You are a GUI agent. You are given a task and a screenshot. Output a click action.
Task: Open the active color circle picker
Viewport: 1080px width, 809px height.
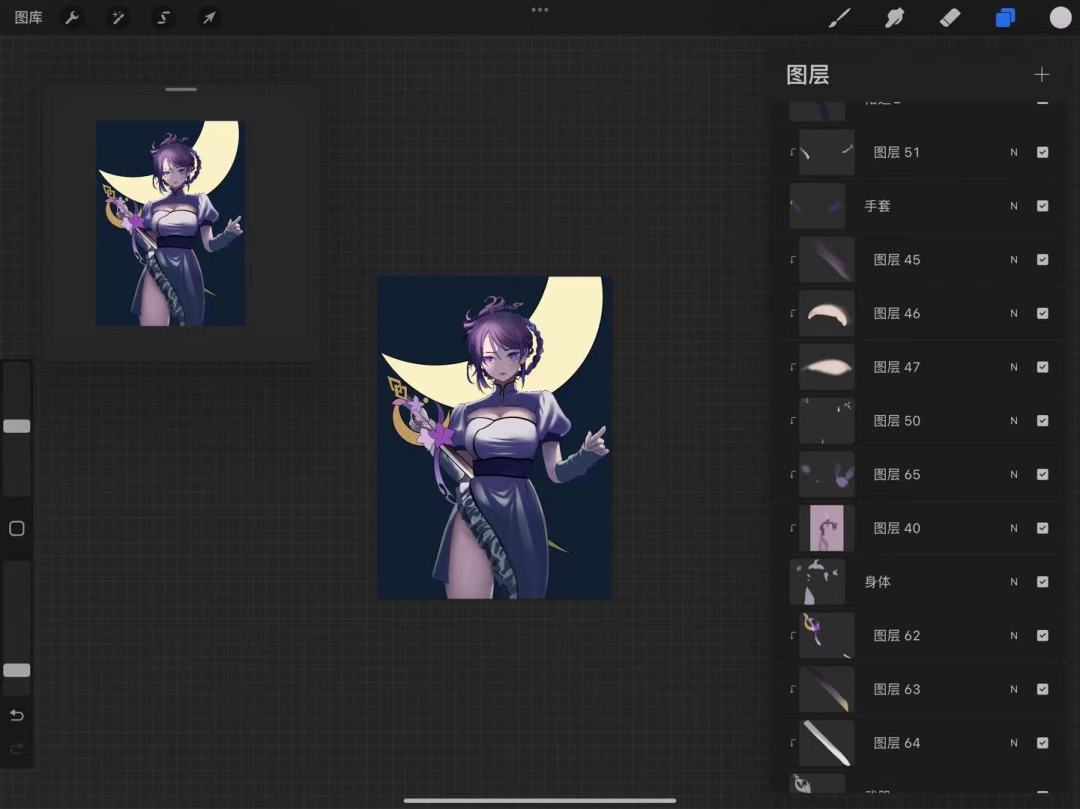point(1060,17)
